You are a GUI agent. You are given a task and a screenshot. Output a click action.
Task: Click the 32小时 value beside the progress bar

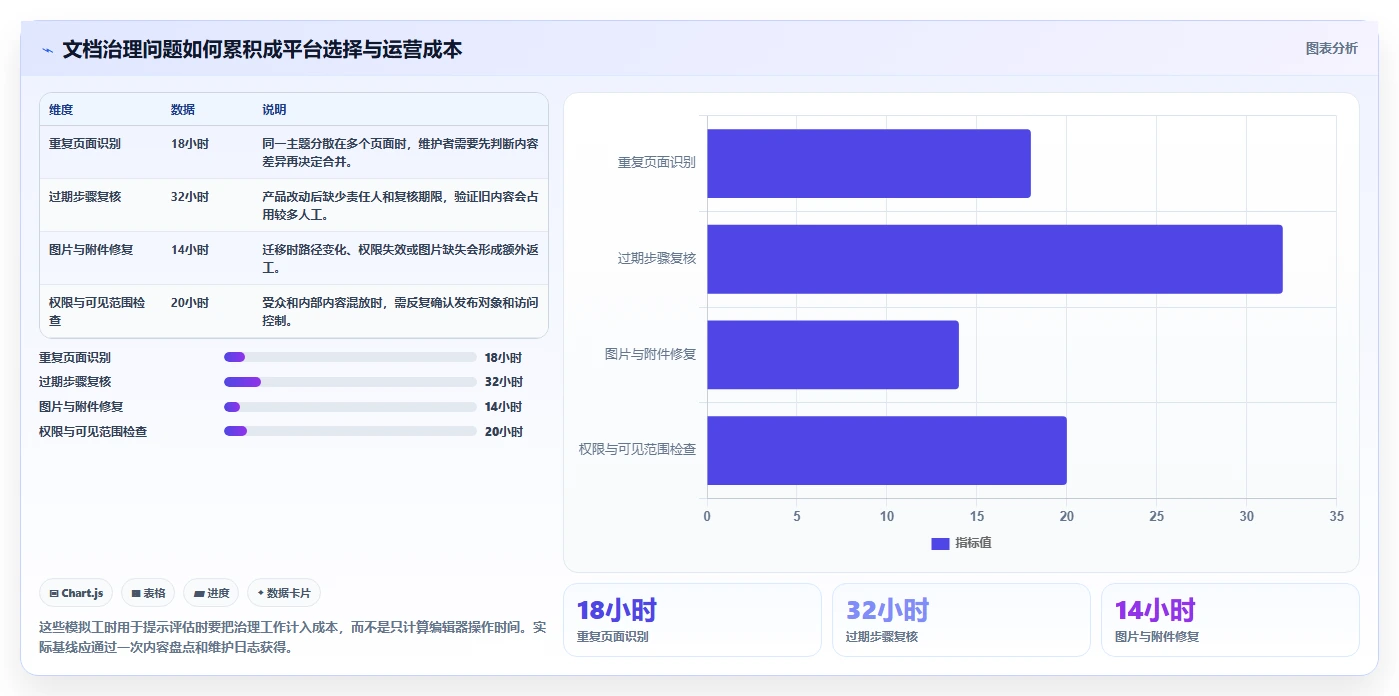pyautogui.click(x=503, y=382)
